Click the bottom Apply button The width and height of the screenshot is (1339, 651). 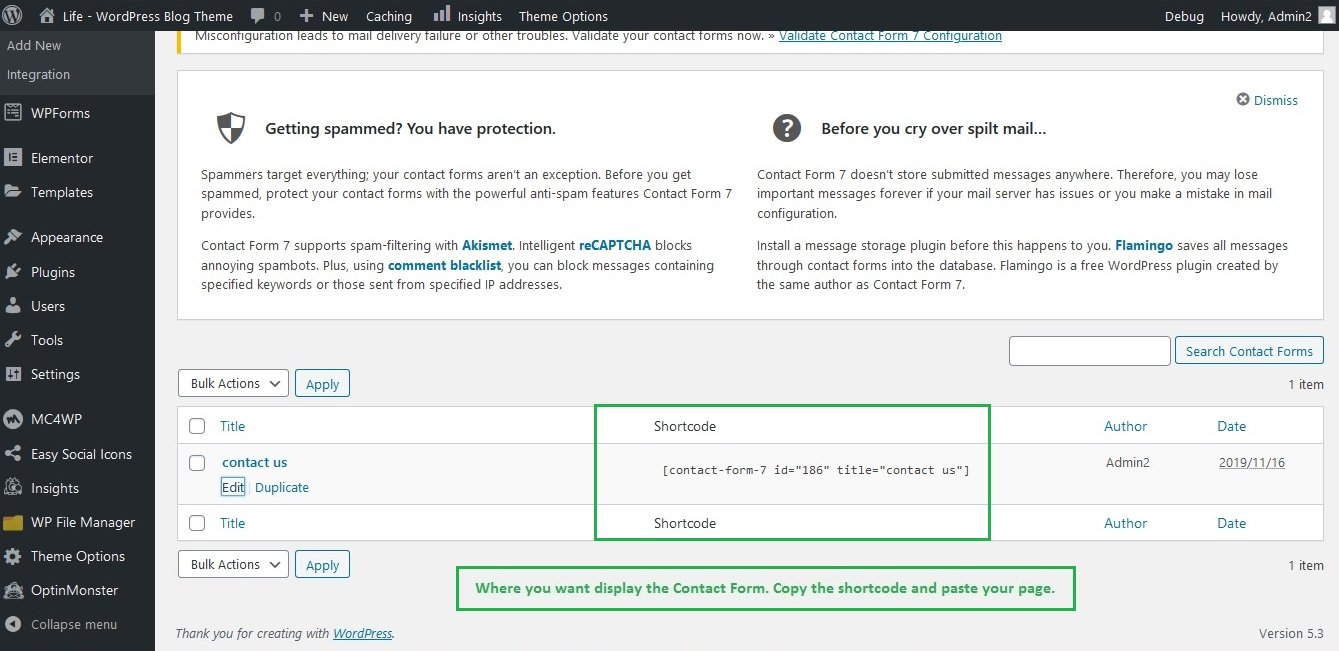tap(322, 565)
